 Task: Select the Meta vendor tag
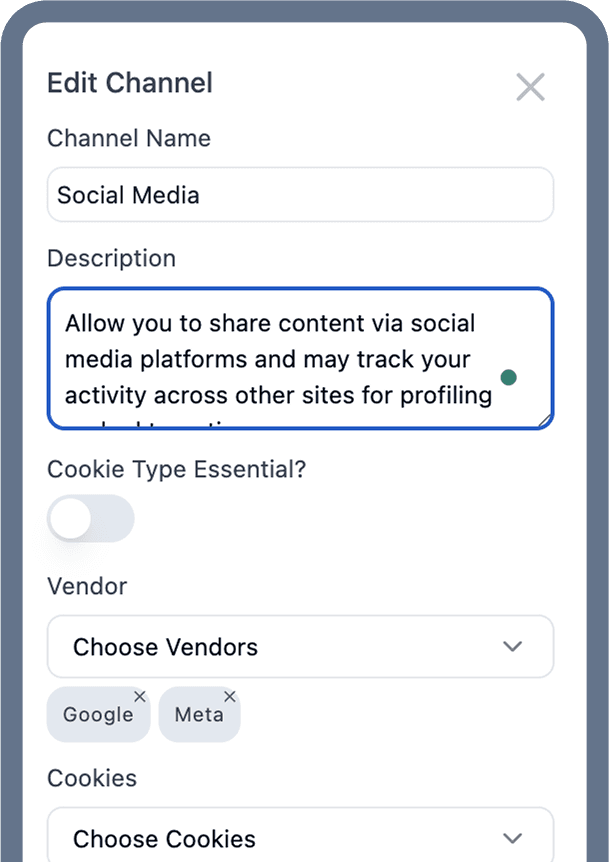199,715
